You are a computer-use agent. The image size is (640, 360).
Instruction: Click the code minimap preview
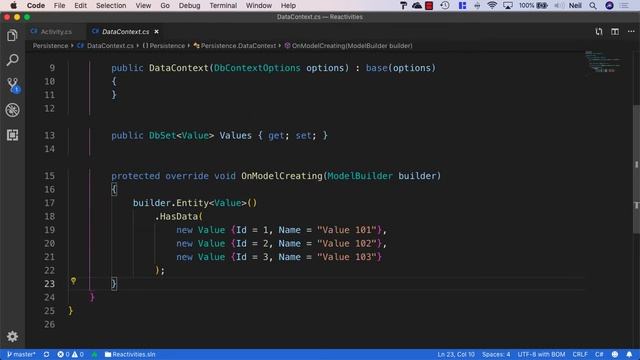tap(603, 62)
